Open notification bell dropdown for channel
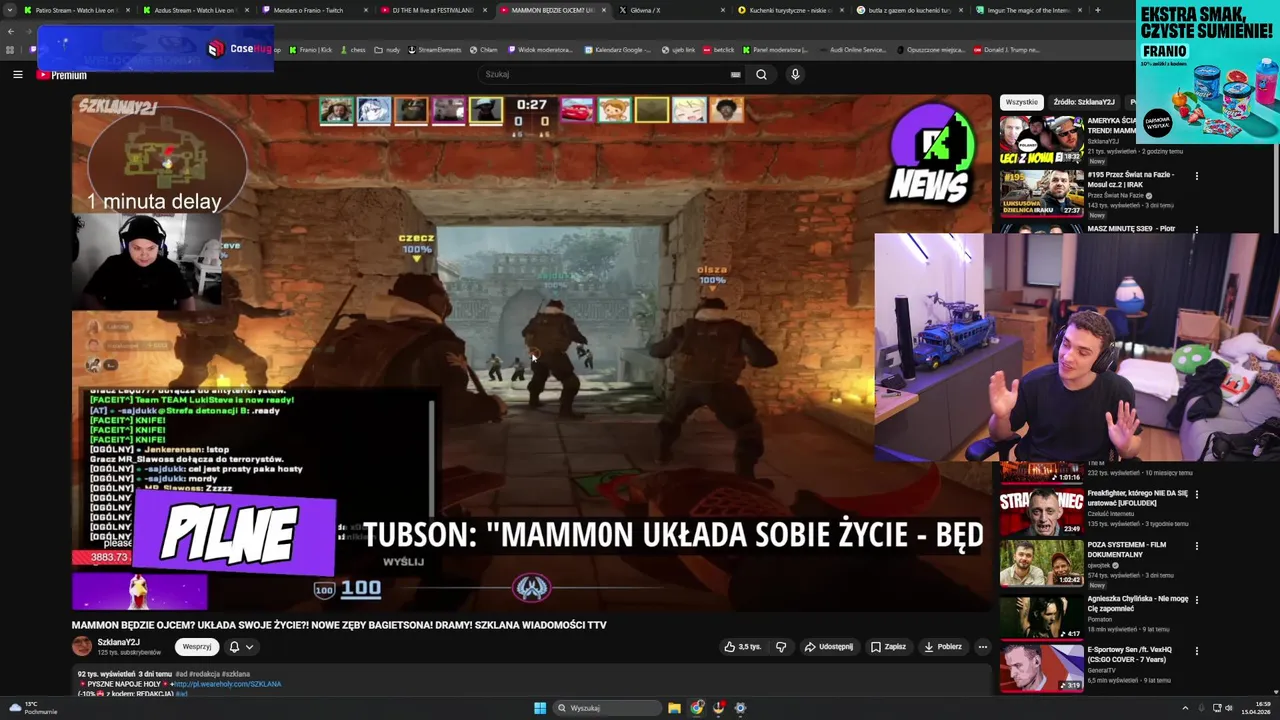1280x720 pixels. (241, 647)
